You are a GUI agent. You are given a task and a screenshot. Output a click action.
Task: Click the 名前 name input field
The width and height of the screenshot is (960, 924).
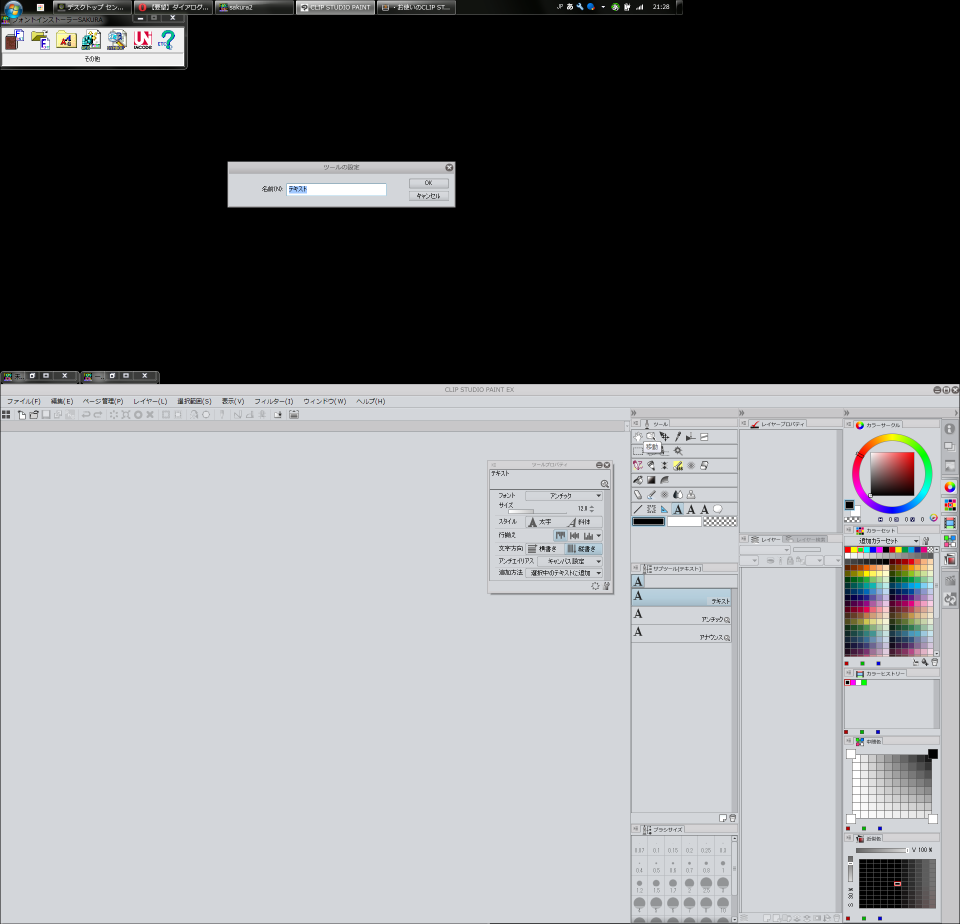(x=336, y=189)
